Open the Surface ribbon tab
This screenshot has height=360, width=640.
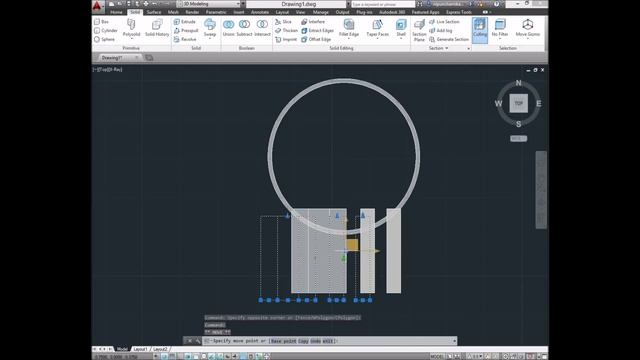click(x=154, y=12)
